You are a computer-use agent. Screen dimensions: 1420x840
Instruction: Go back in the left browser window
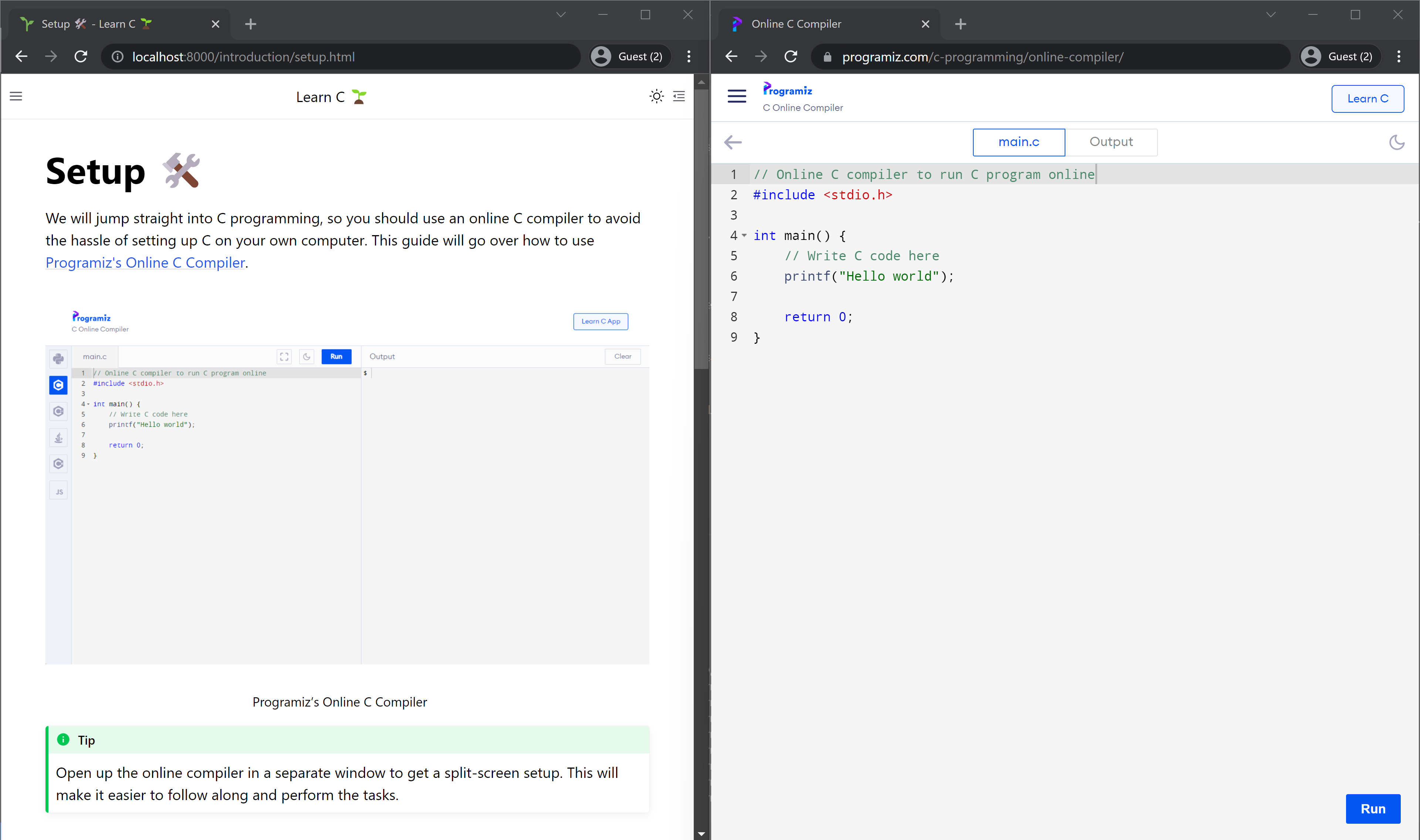21,57
